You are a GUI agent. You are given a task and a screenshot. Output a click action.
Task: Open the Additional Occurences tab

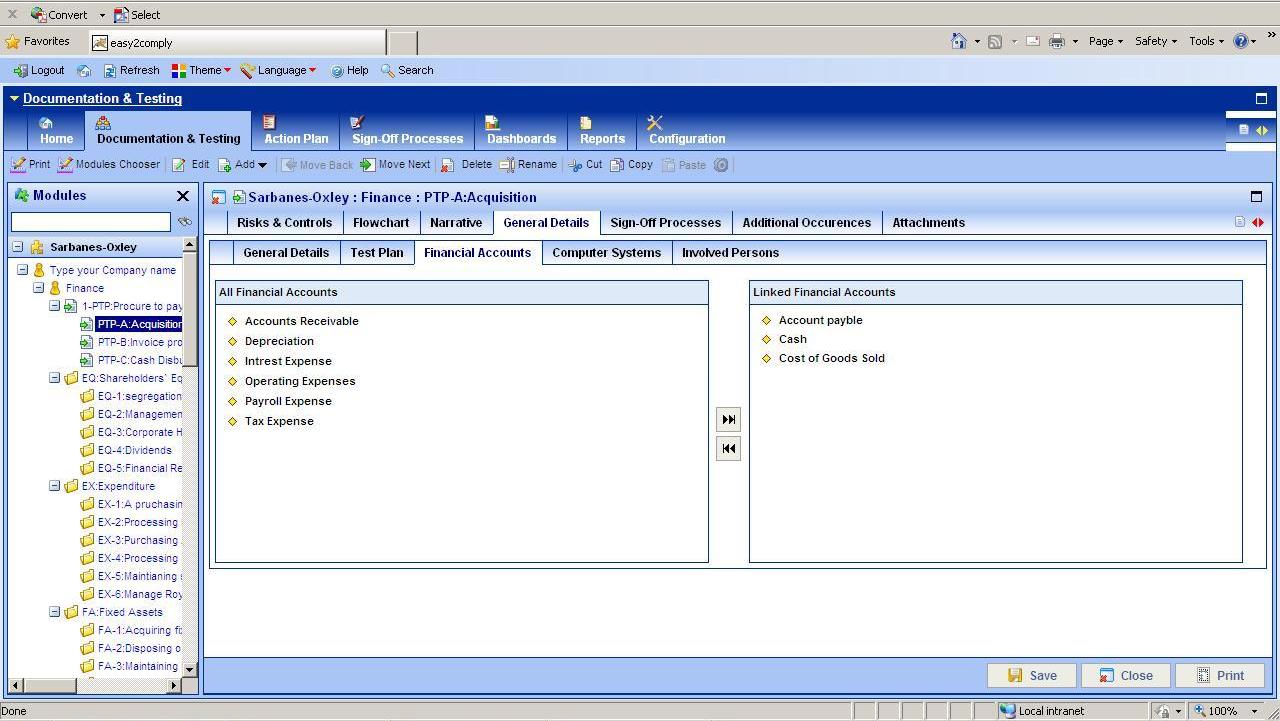806,223
